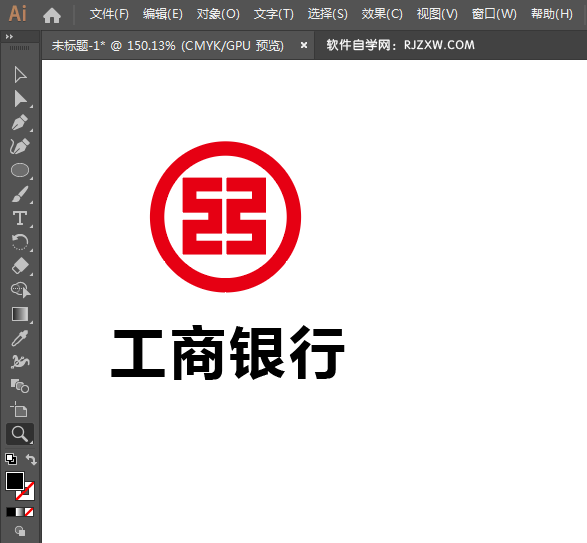Viewport: 587px width, 543px height.
Task: Click the Ai application logo
Action: (18, 14)
